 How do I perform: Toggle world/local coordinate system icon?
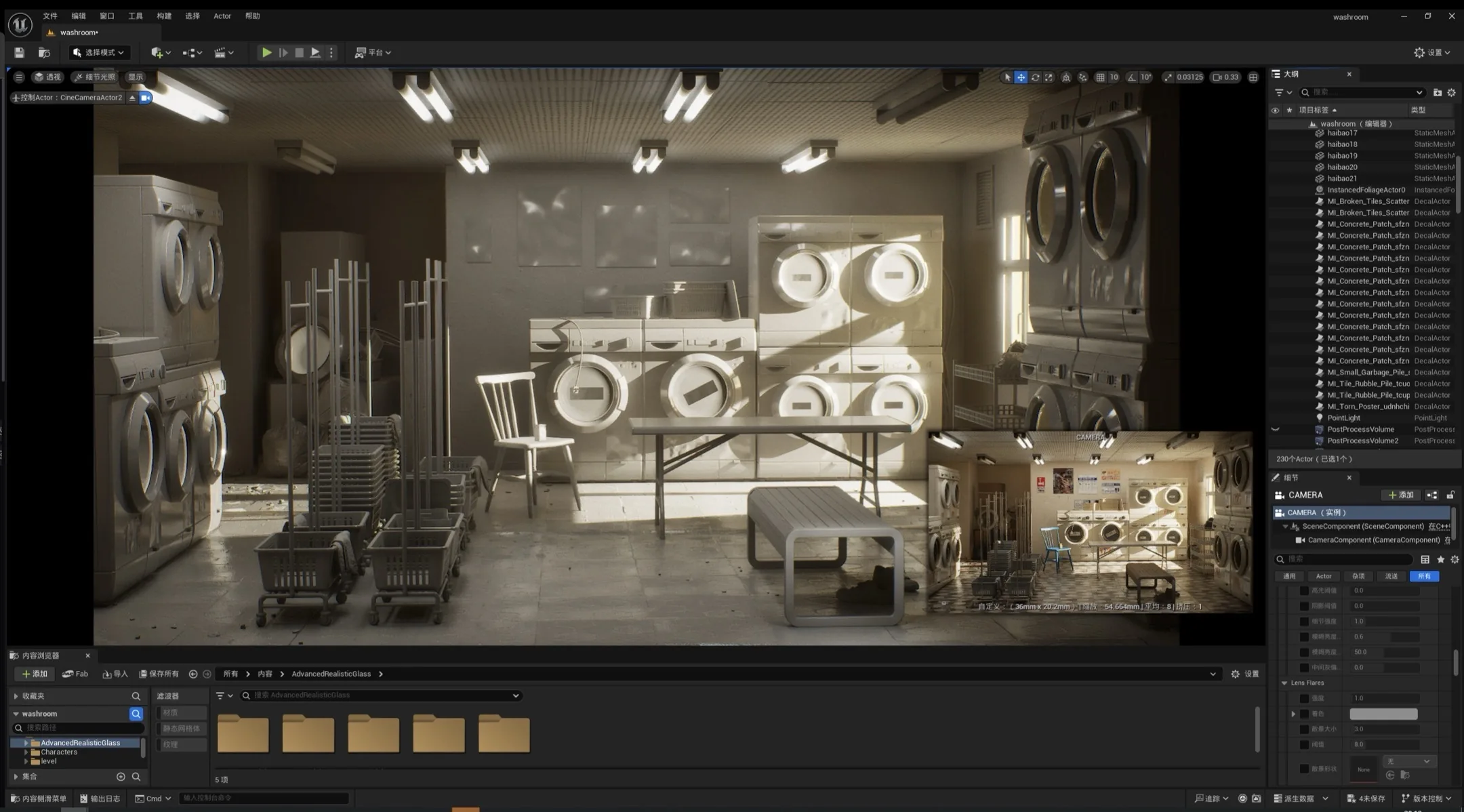click(1066, 77)
